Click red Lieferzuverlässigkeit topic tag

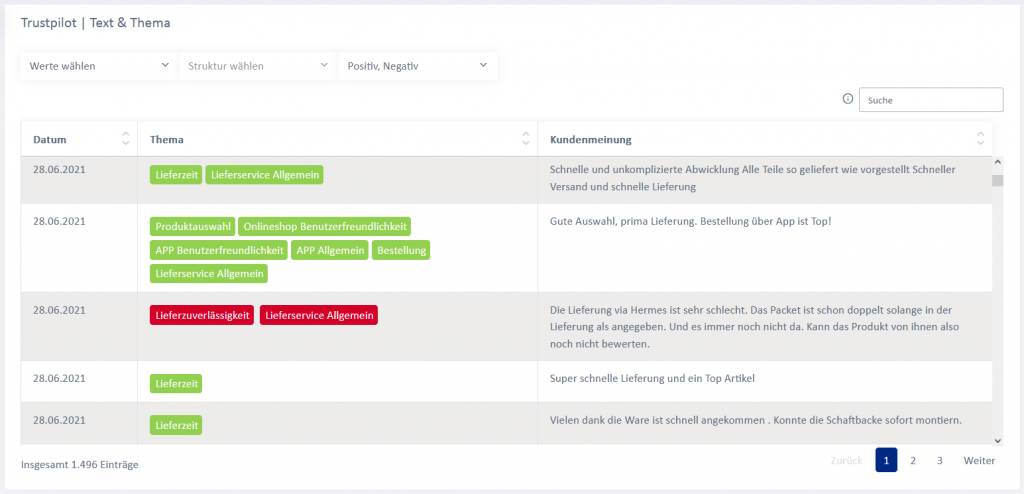pyautogui.click(x=203, y=315)
